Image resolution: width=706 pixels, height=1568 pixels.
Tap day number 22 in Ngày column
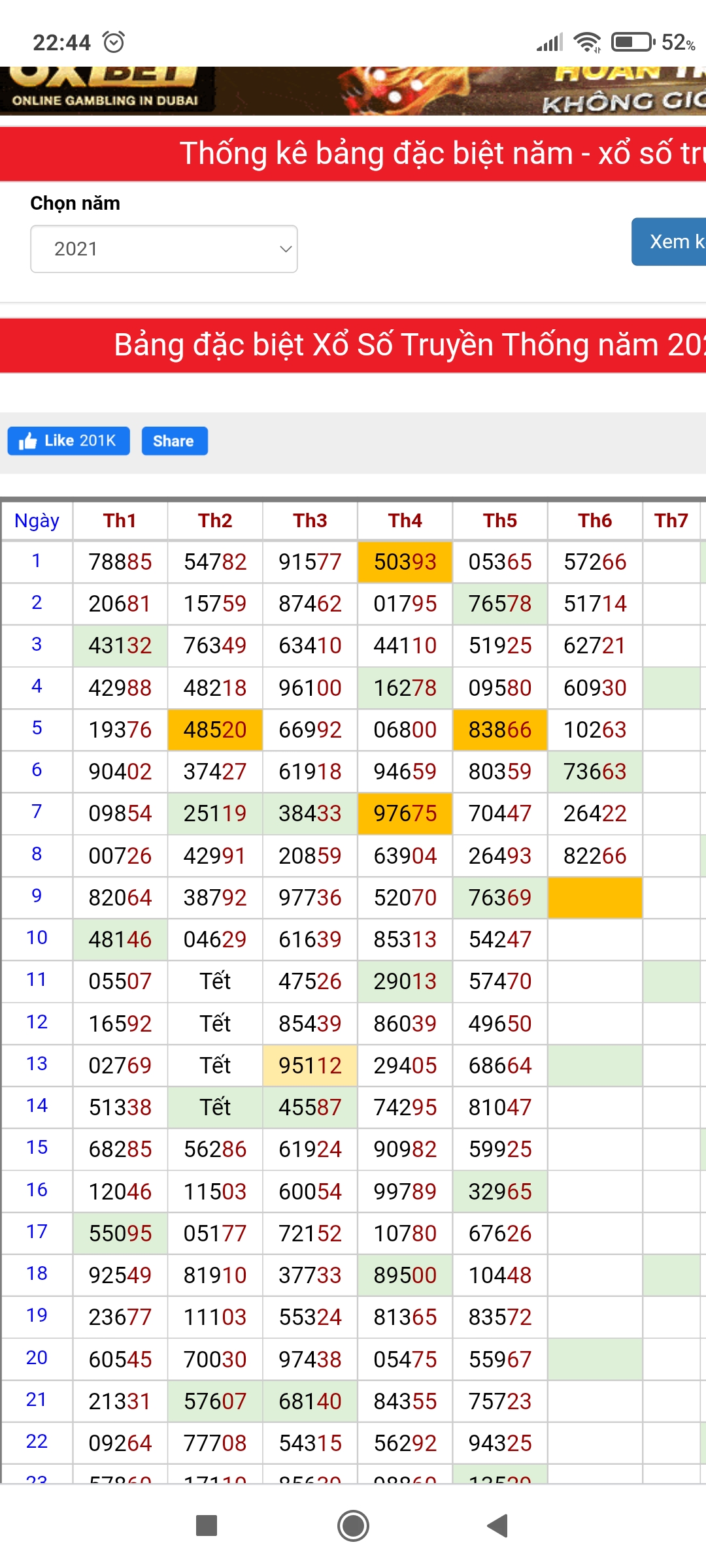pyautogui.click(x=37, y=1442)
